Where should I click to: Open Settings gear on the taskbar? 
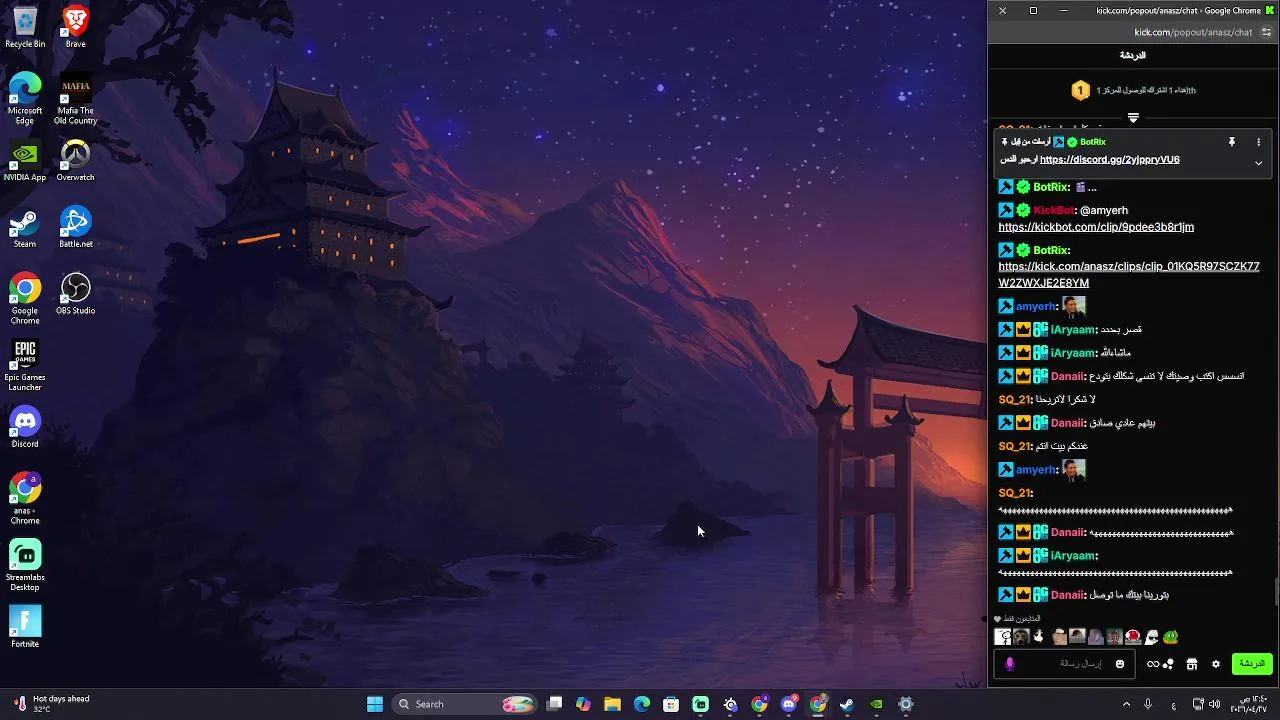[906, 704]
